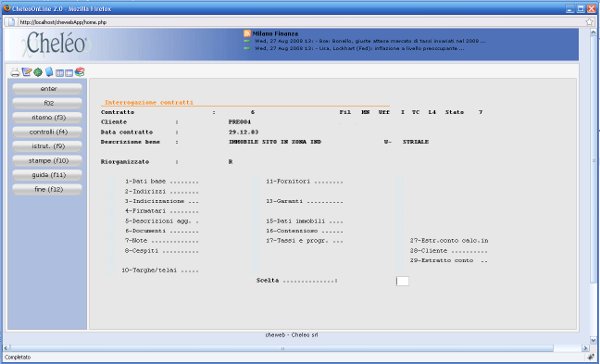Open the Milano Finanza feed title
Image resolution: width=600 pixels, height=364 pixels.
tap(275, 33)
